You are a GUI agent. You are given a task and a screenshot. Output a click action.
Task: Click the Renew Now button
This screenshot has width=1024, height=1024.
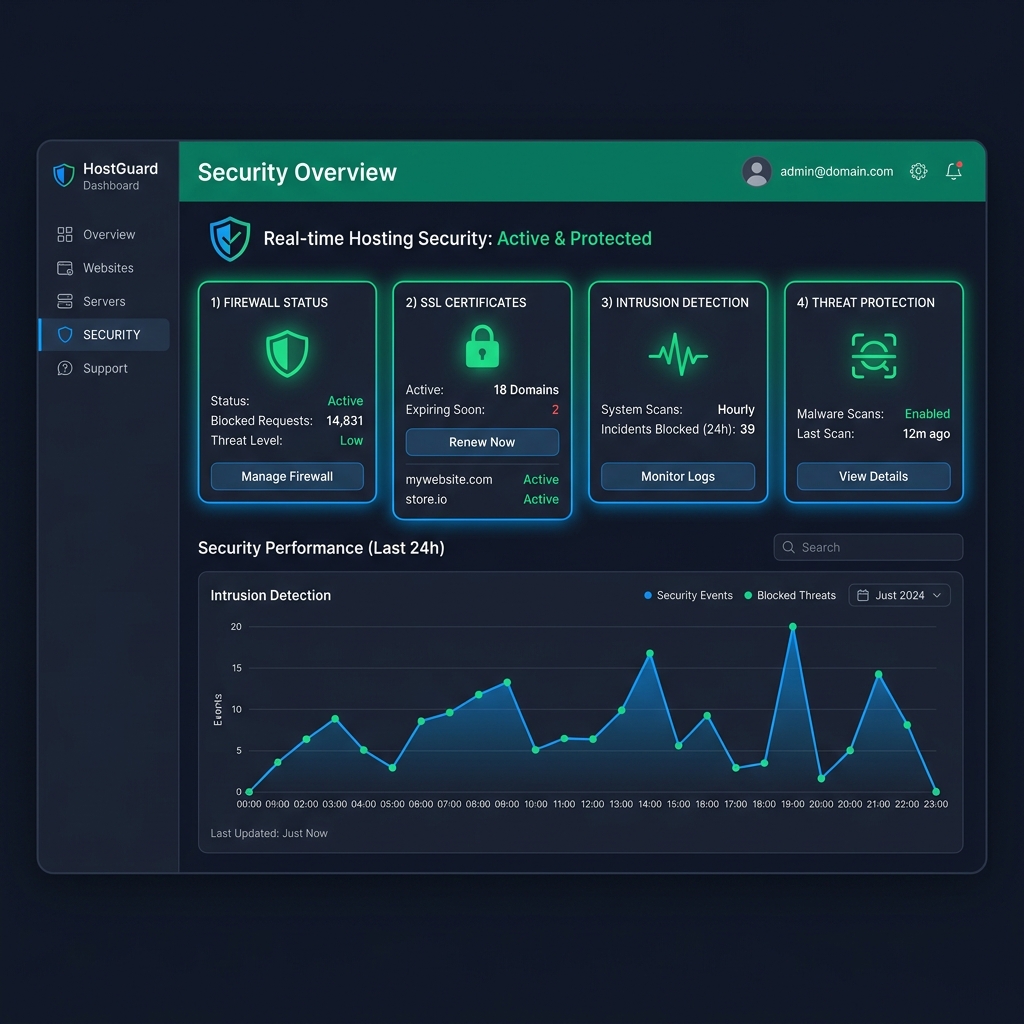482,442
